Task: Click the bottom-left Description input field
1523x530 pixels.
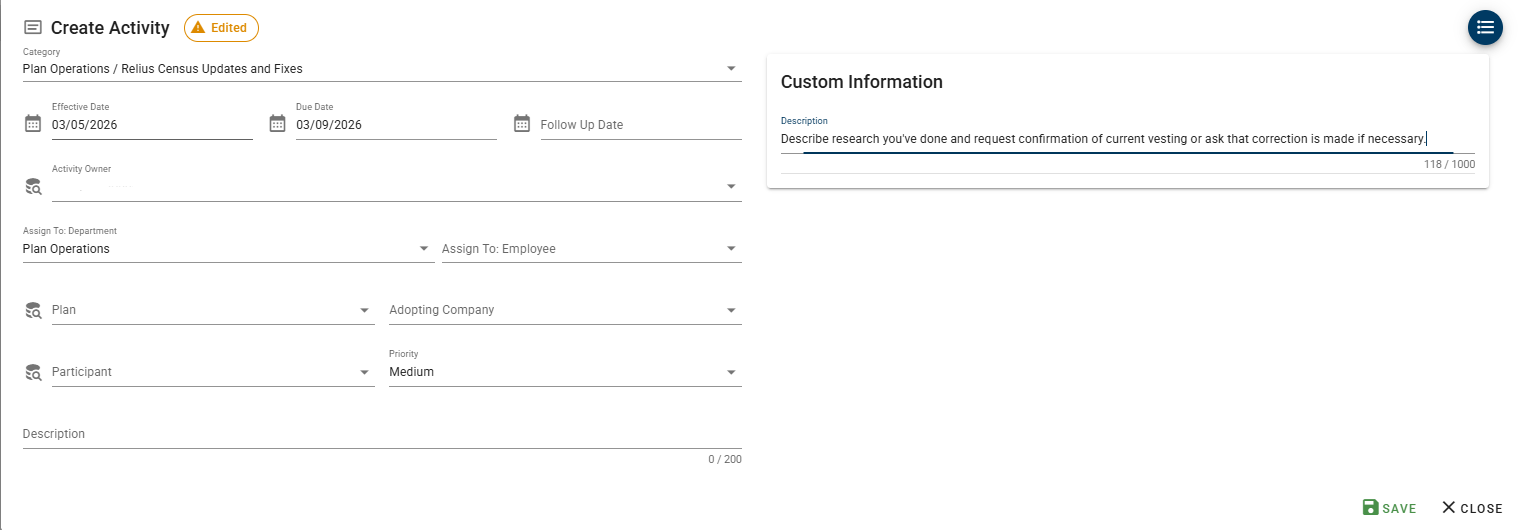Action: pyautogui.click(x=380, y=435)
